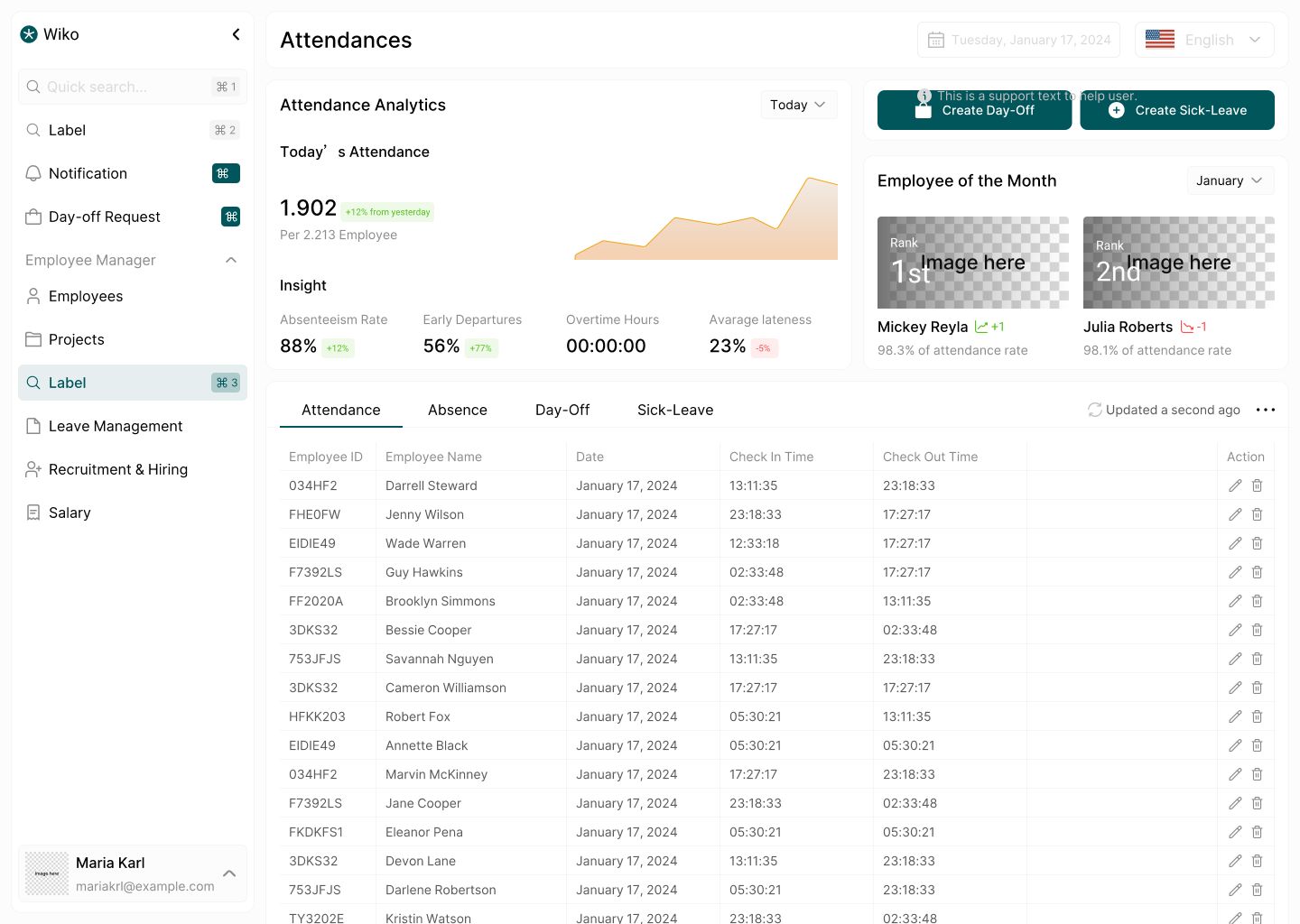Collapse the Employee Manager section

click(x=231, y=260)
